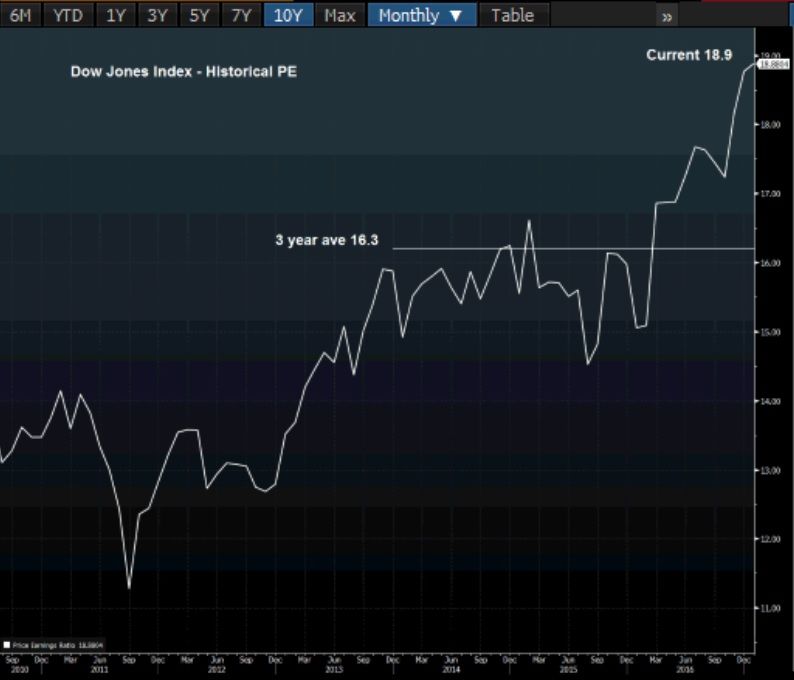This screenshot has width=794, height=680.
Task: Click the 'Current 18.9' annotation text
Action: point(689,55)
